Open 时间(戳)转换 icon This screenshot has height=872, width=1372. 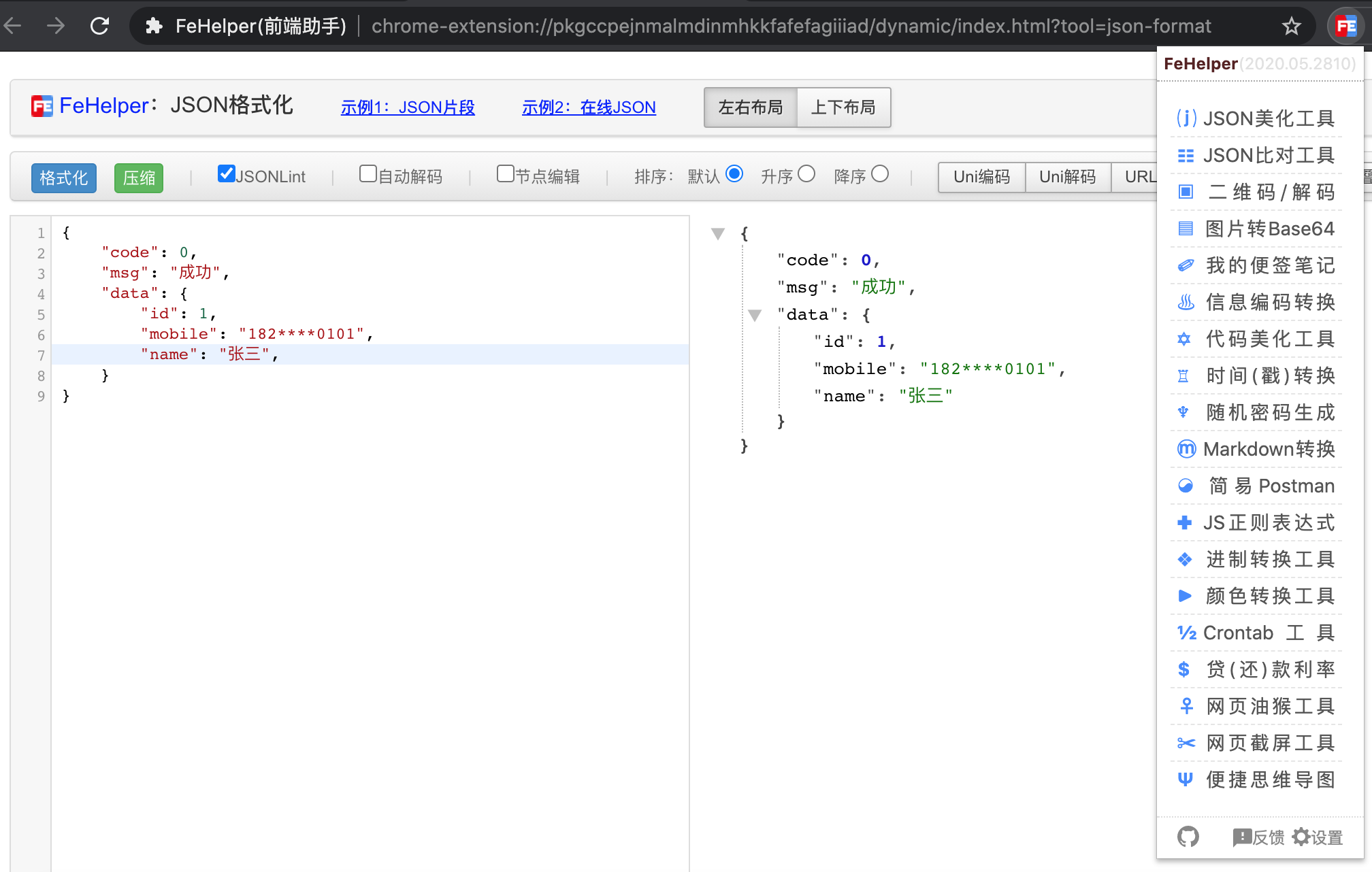tap(1183, 375)
